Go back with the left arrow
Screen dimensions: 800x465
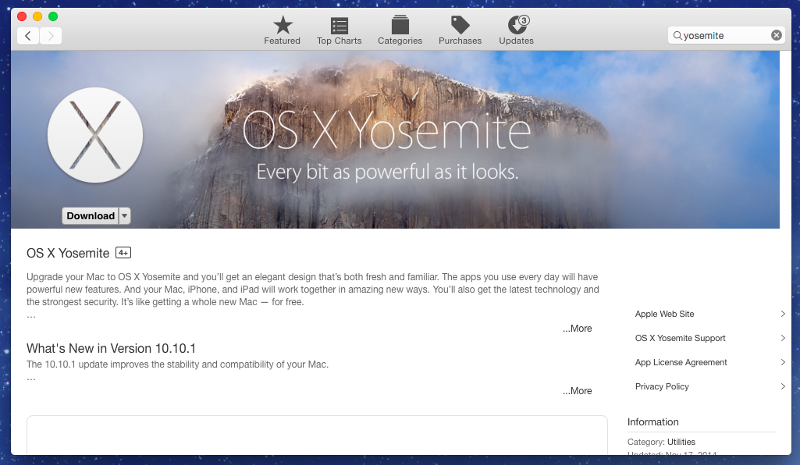(28, 36)
